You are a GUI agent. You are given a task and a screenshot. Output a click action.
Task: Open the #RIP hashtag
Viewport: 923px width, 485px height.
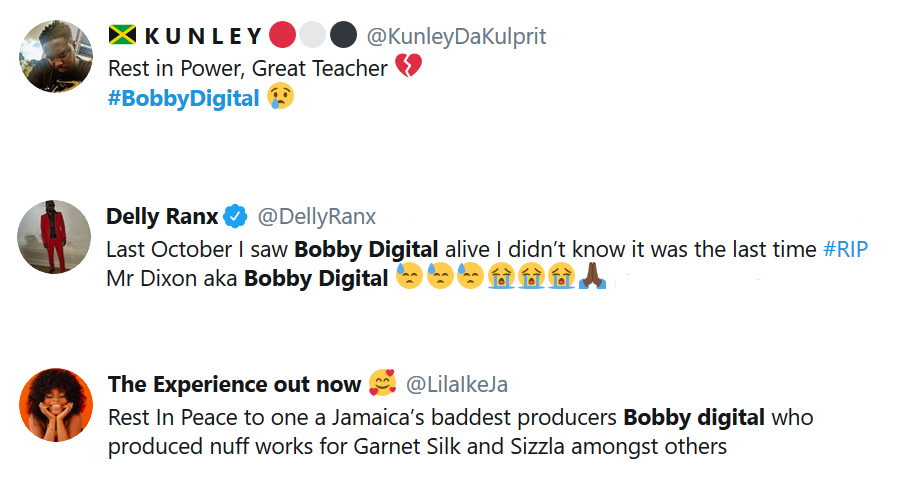(845, 250)
